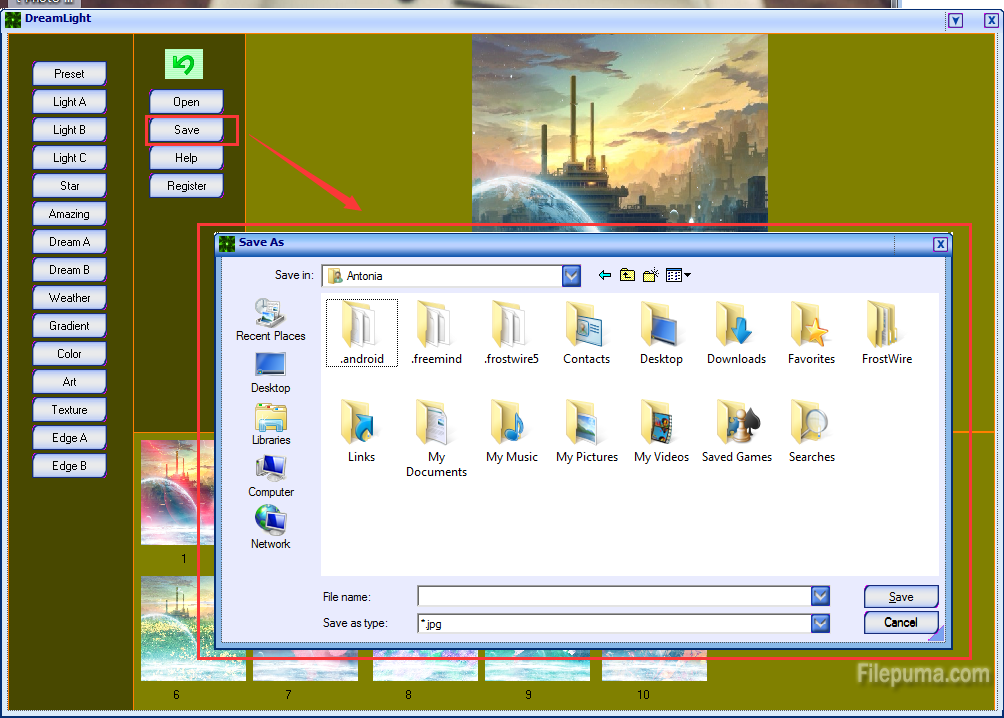Click the green undo arrow icon
1004x718 pixels.
[184, 65]
